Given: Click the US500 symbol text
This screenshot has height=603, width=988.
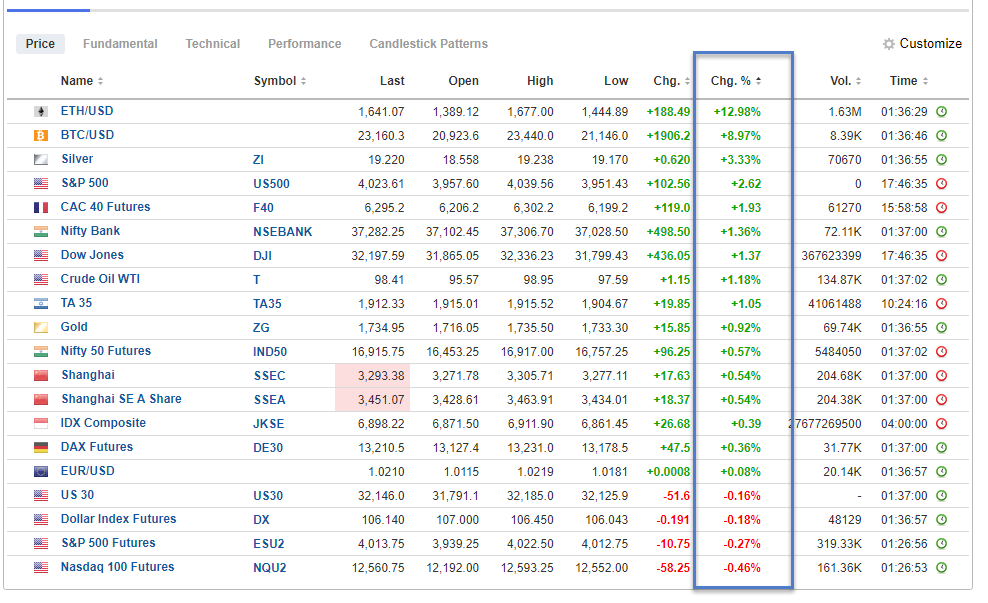Looking at the screenshot, I should coord(272,184).
